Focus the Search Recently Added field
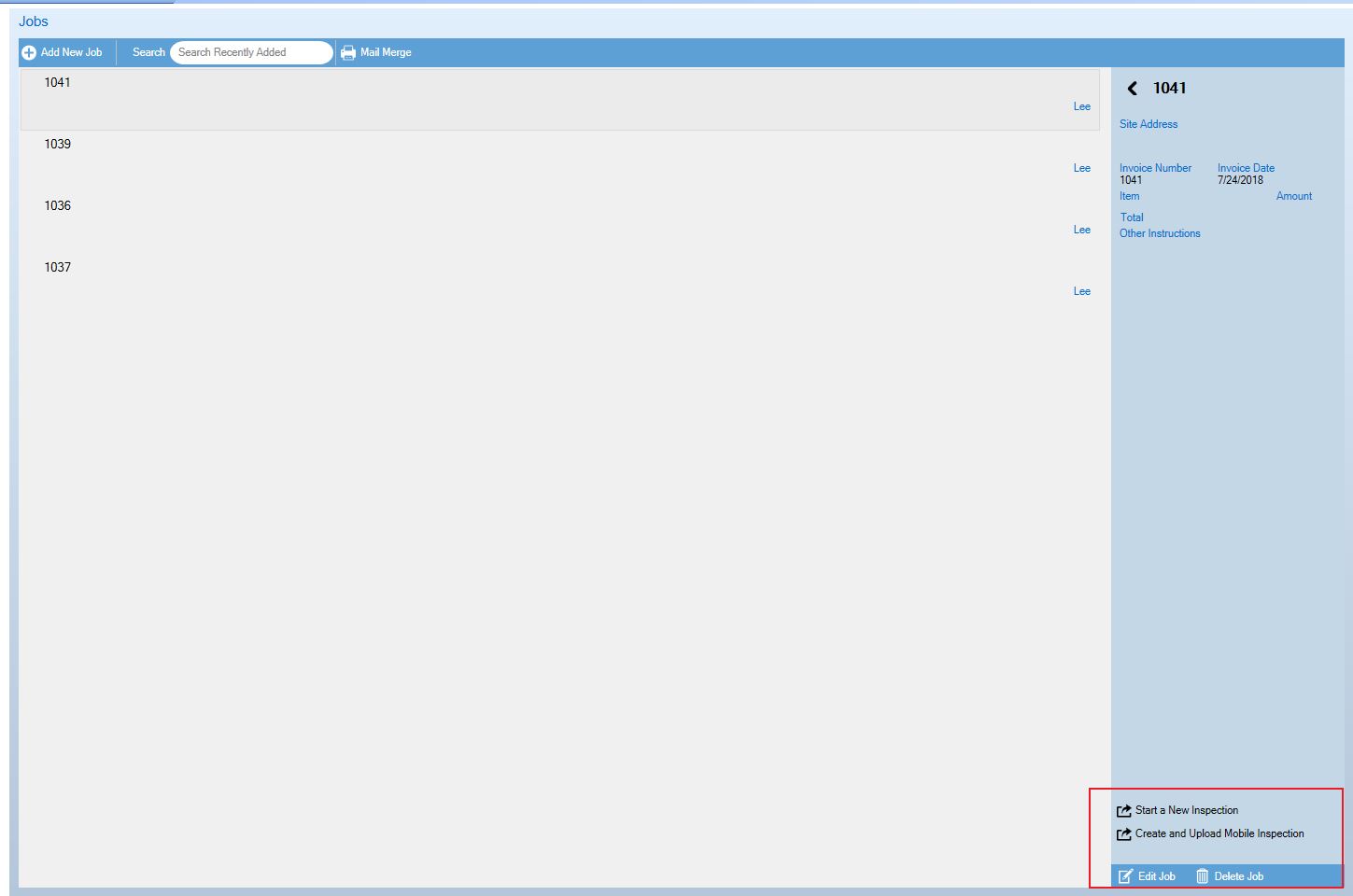The height and width of the screenshot is (896, 1353). pos(251,52)
